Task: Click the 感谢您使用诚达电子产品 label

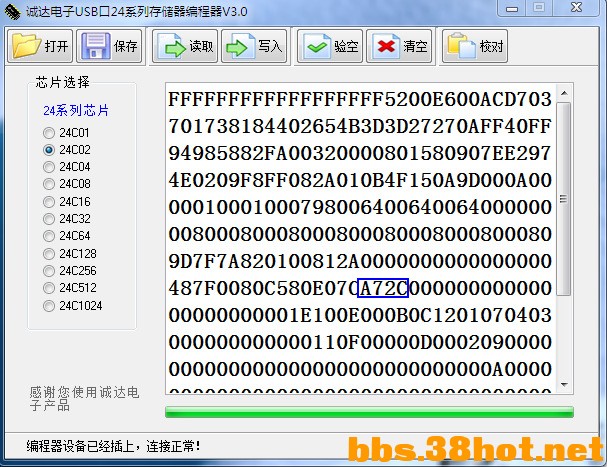Action: pos(84,399)
